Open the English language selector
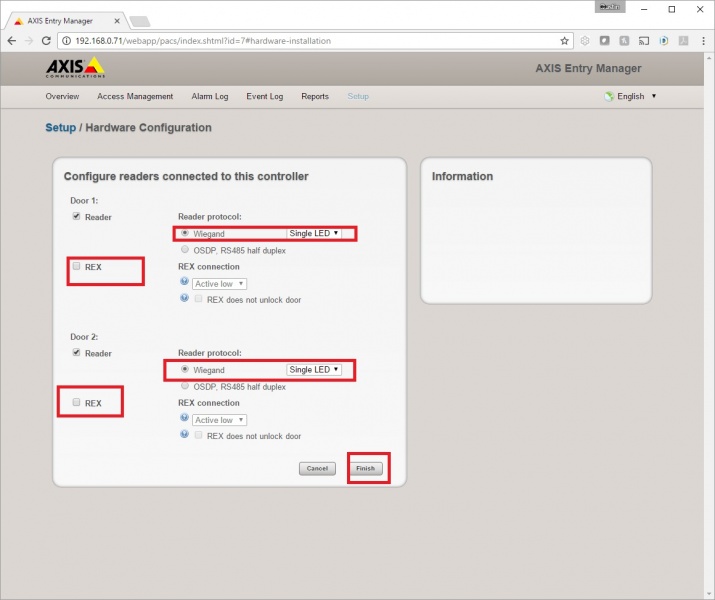Image resolution: width=715 pixels, height=600 pixels. pyautogui.click(x=630, y=96)
